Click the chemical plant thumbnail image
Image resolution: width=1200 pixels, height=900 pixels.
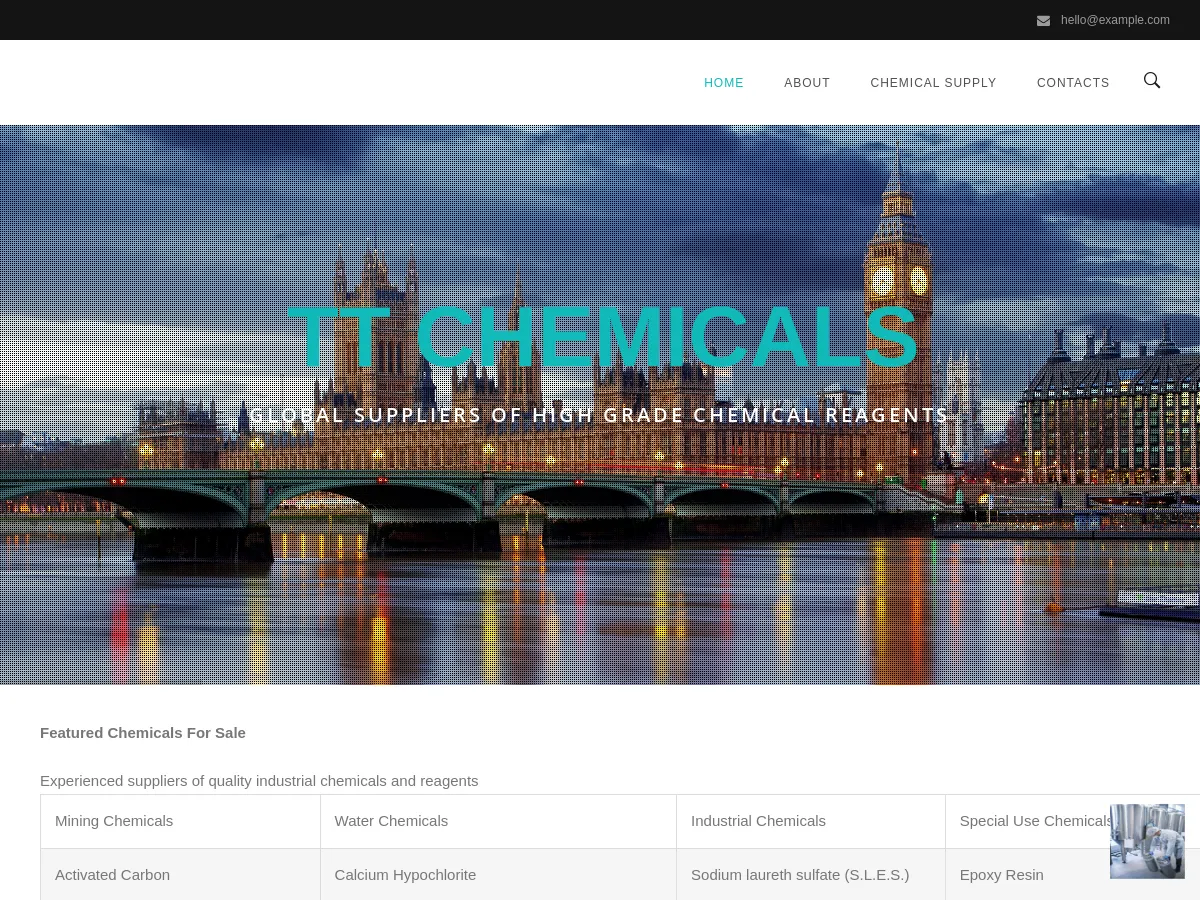[x=1147, y=841]
